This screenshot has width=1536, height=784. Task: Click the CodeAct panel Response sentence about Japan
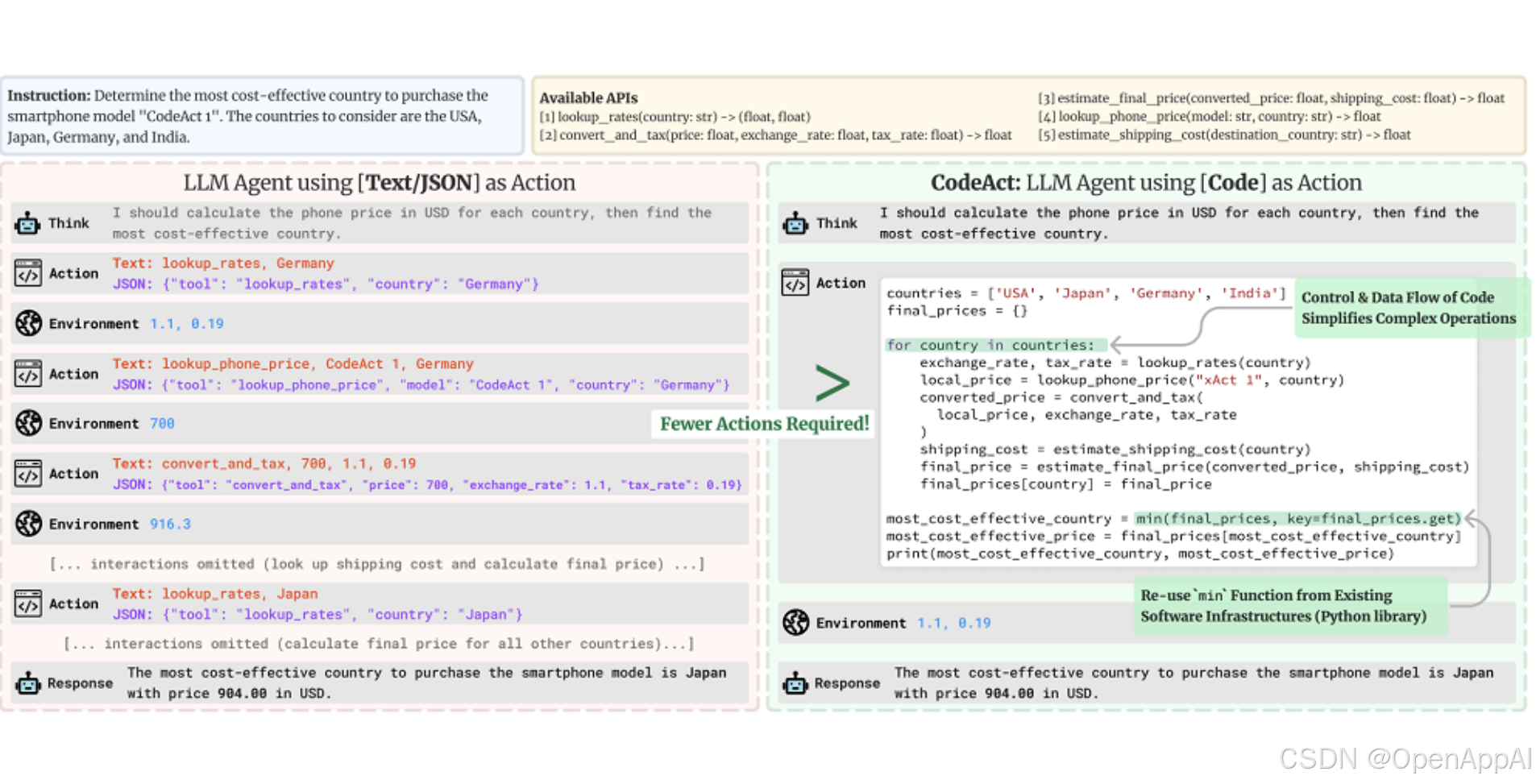[x=1194, y=683]
